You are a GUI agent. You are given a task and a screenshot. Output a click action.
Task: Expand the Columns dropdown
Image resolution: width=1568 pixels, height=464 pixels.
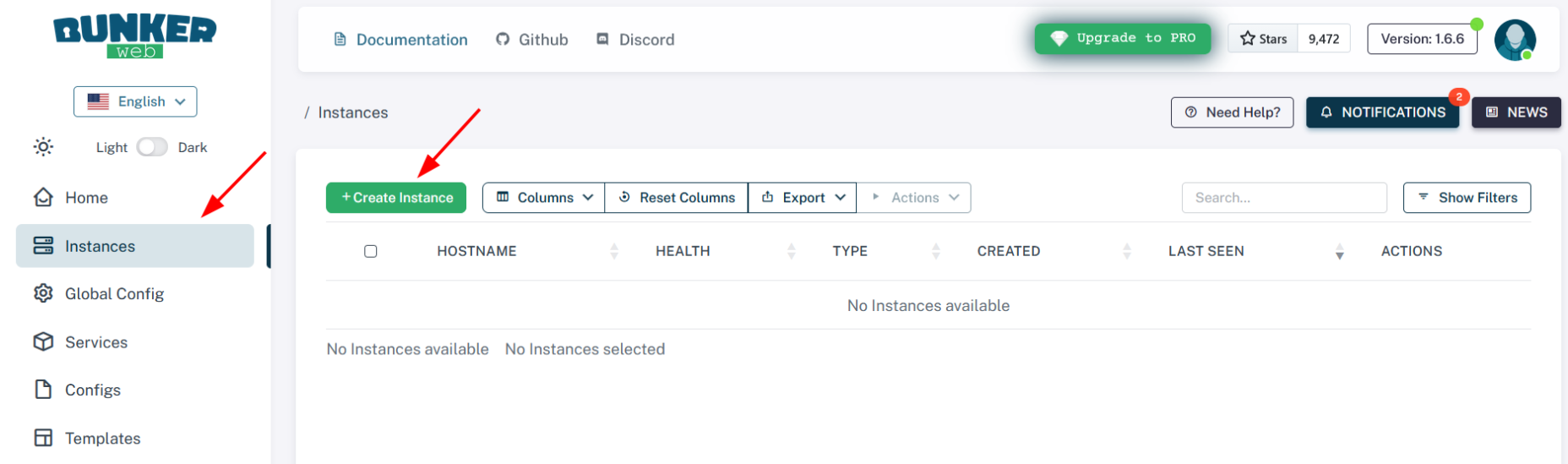[543, 198]
